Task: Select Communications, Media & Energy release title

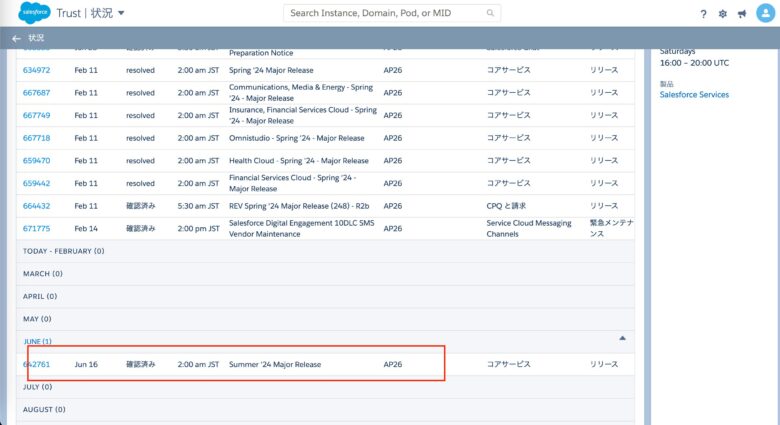Action: click(x=300, y=93)
